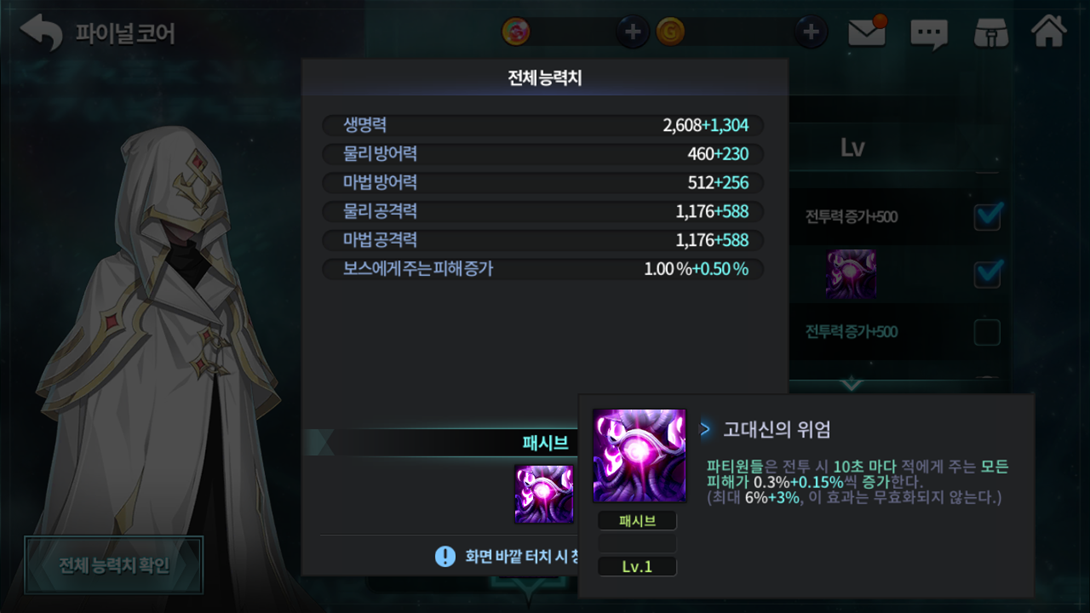Select the Lv column header

(852, 147)
